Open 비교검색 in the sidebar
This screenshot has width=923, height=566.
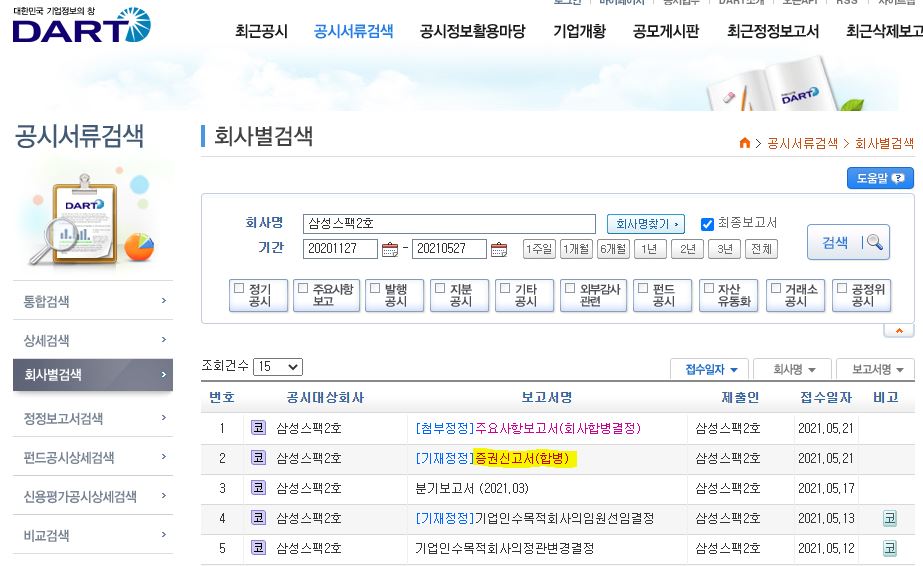[x=93, y=535]
